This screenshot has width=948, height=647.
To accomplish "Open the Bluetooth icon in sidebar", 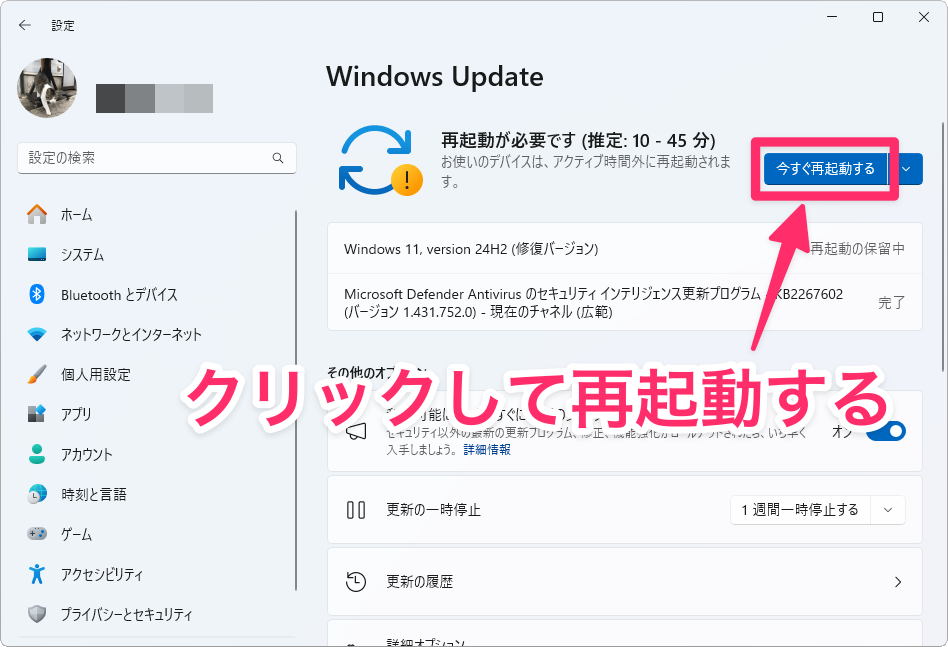I will (37, 294).
